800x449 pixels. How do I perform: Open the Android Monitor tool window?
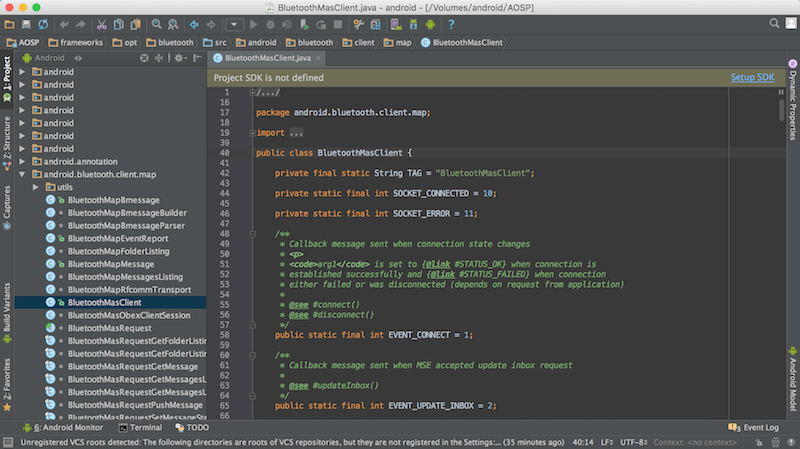click(x=63, y=428)
